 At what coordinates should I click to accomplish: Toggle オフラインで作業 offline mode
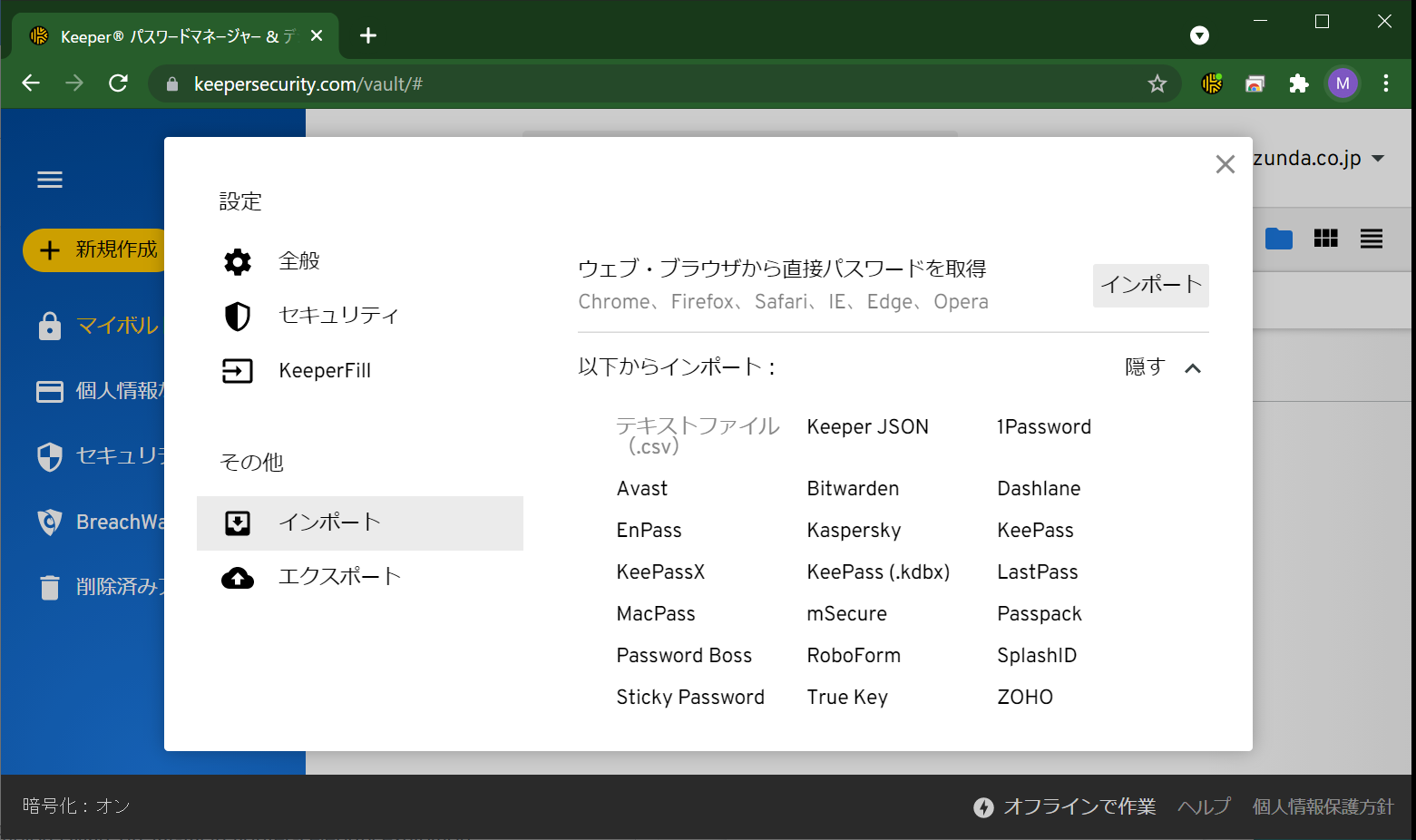point(1065,806)
